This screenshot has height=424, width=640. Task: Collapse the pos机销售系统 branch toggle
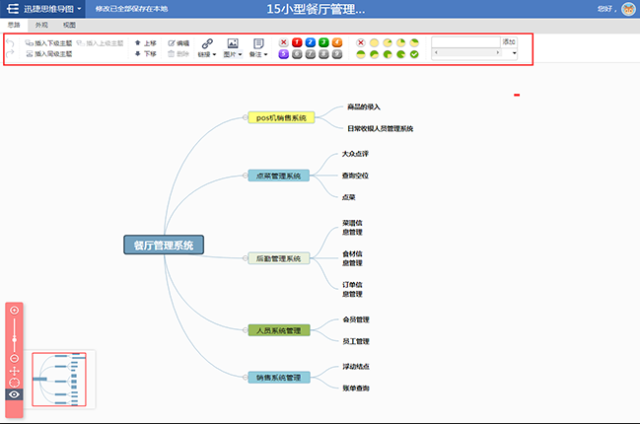(x=245, y=118)
